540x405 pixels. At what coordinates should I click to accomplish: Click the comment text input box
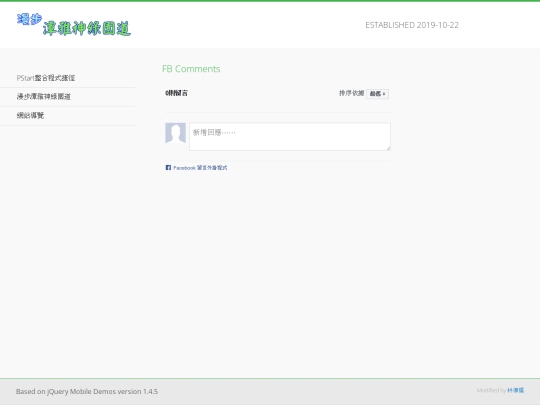coord(290,136)
